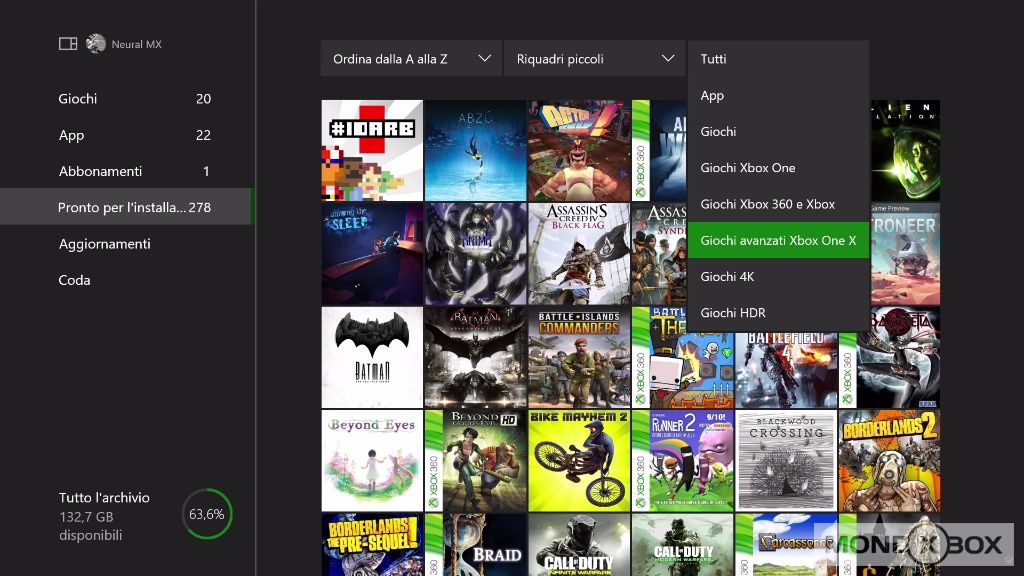Click the Neural MX profile avatar
Viewport: 1024px width, 576px height.
[96, 44]
